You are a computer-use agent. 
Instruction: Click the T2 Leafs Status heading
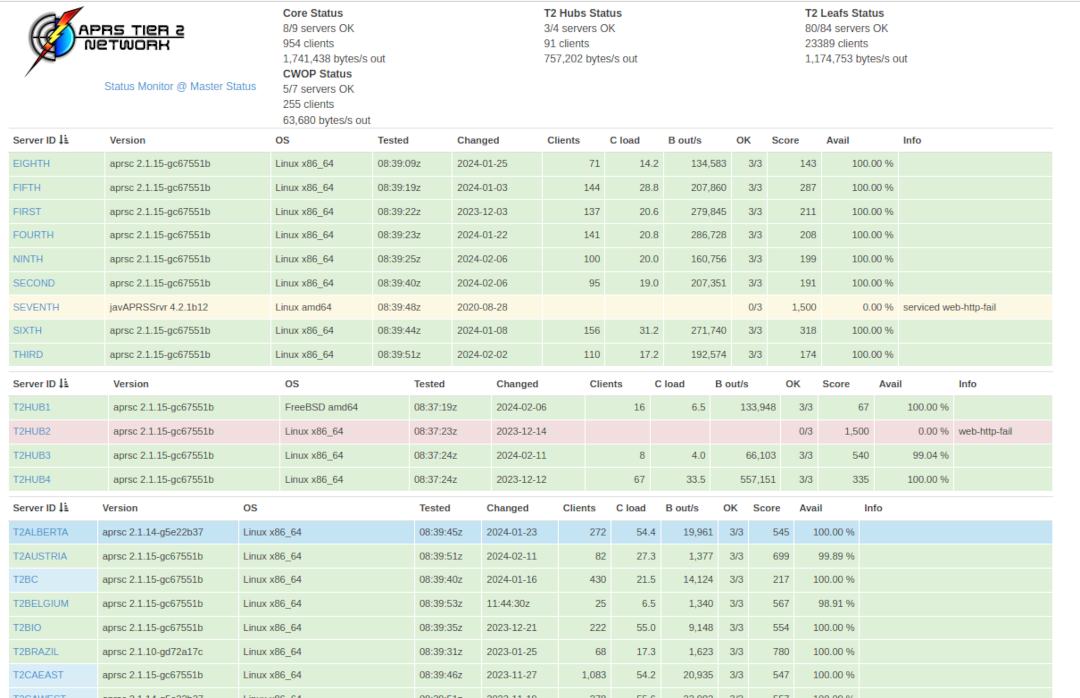844,13
